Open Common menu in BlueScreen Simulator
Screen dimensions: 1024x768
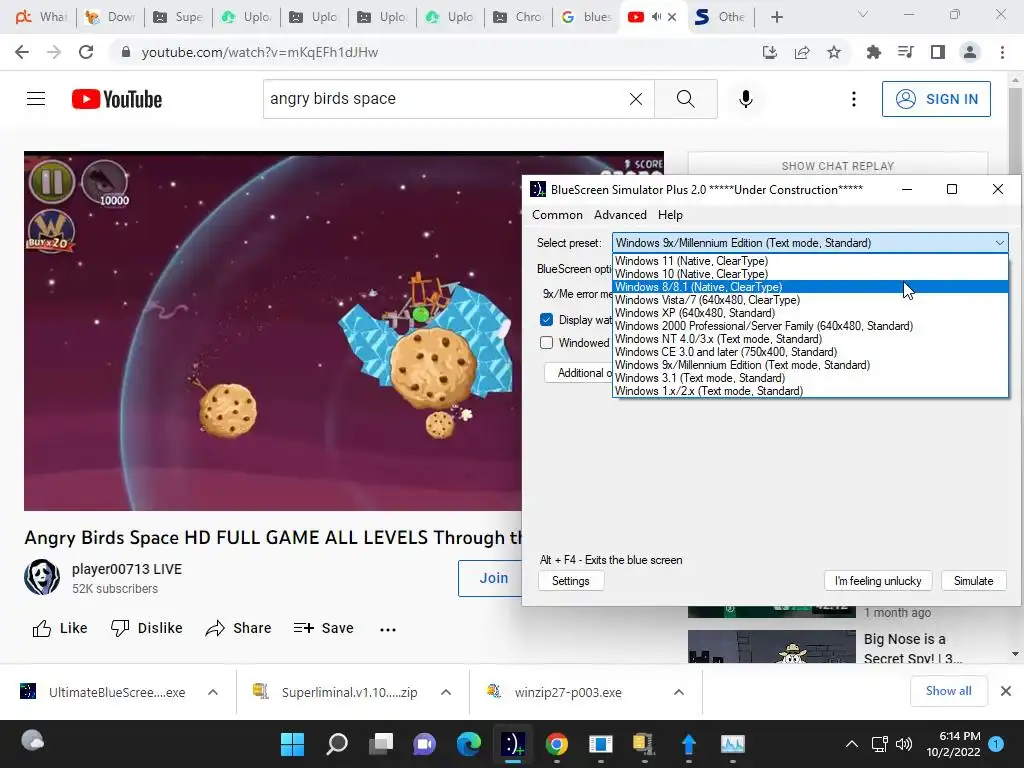[557, 215]
